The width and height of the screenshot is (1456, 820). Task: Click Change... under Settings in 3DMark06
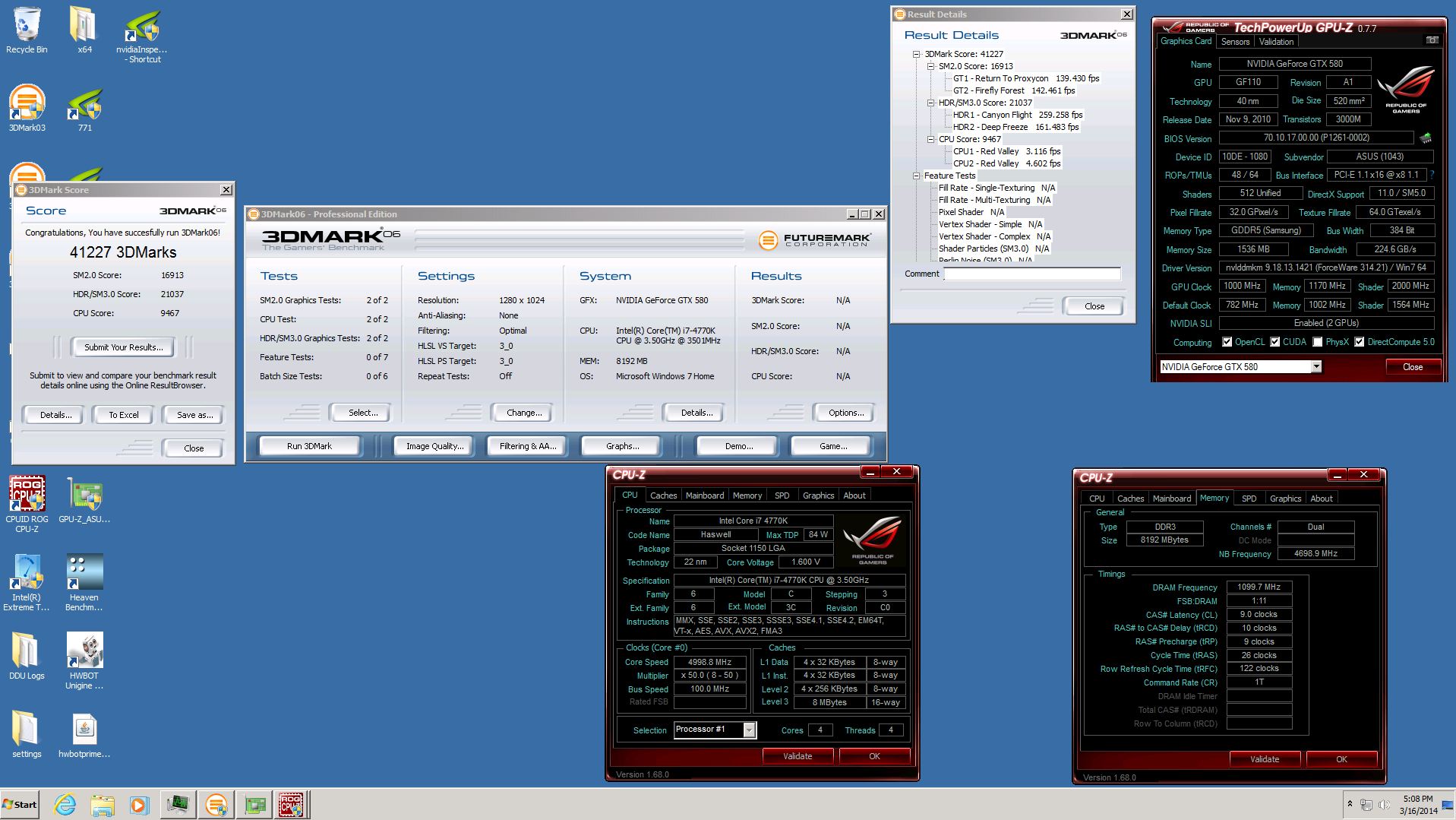[x=523, y=413]
